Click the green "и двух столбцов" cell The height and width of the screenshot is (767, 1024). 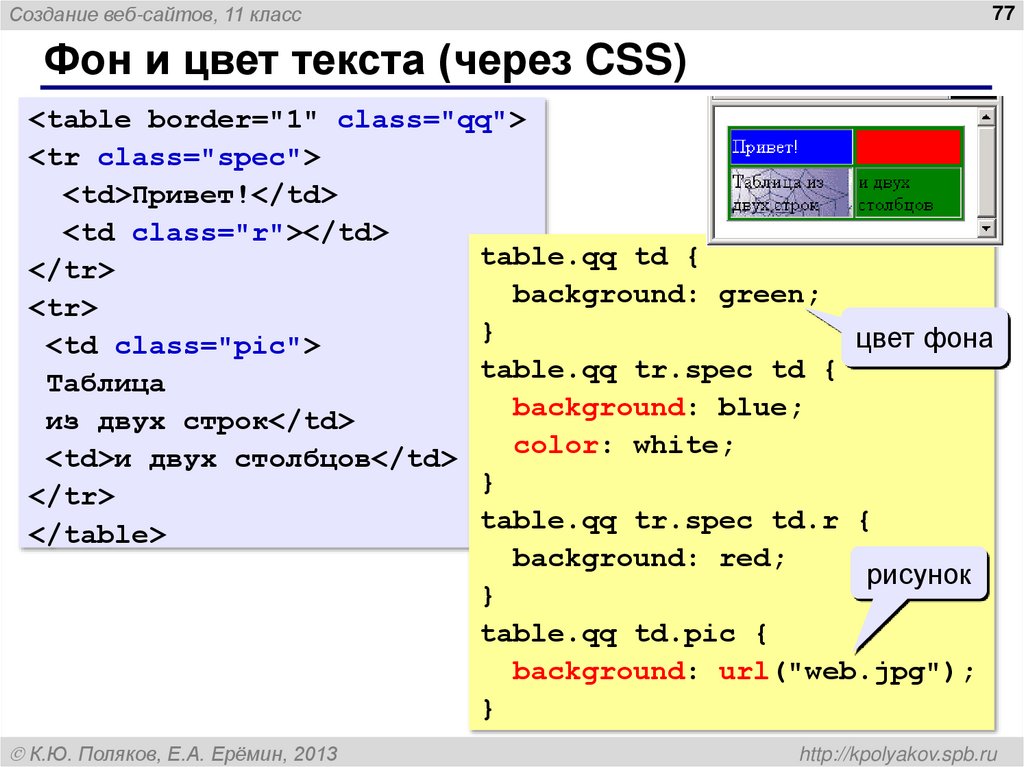[906, 192]
